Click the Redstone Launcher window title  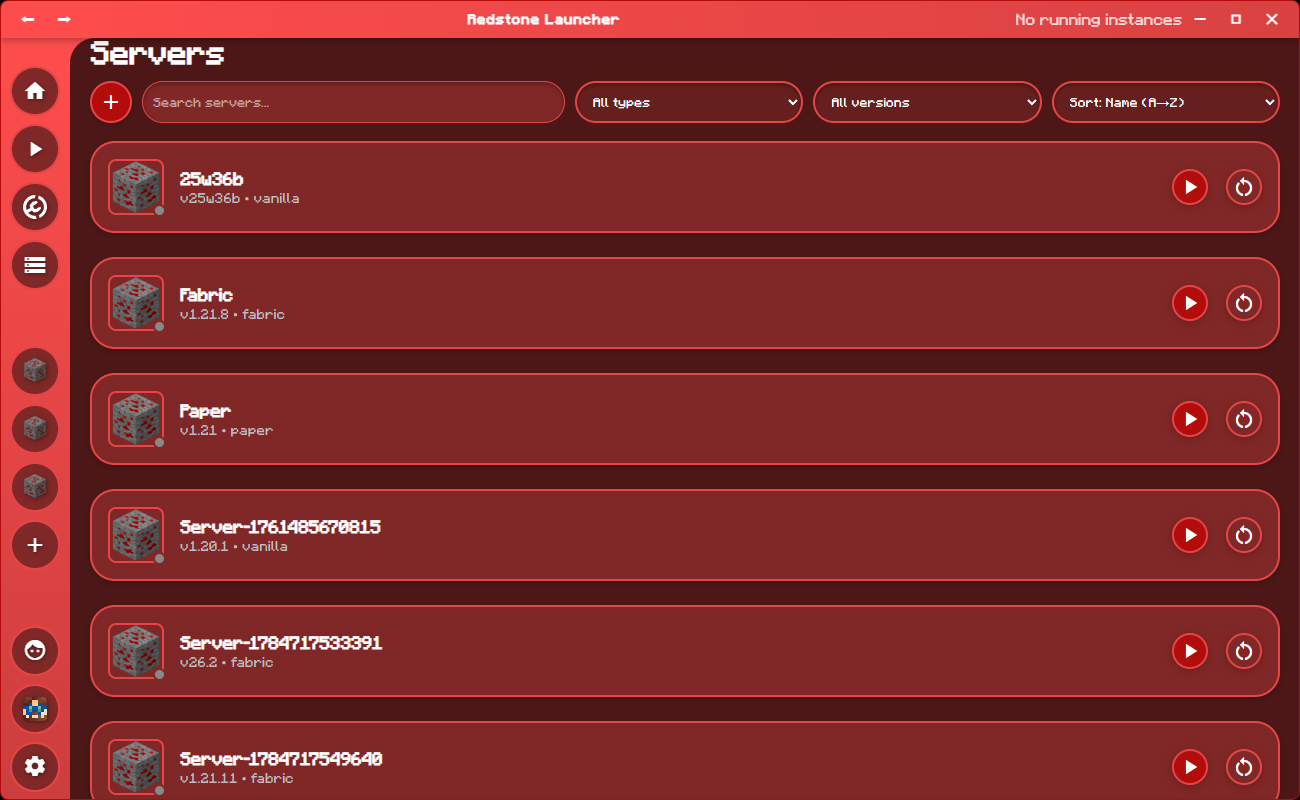543,19
